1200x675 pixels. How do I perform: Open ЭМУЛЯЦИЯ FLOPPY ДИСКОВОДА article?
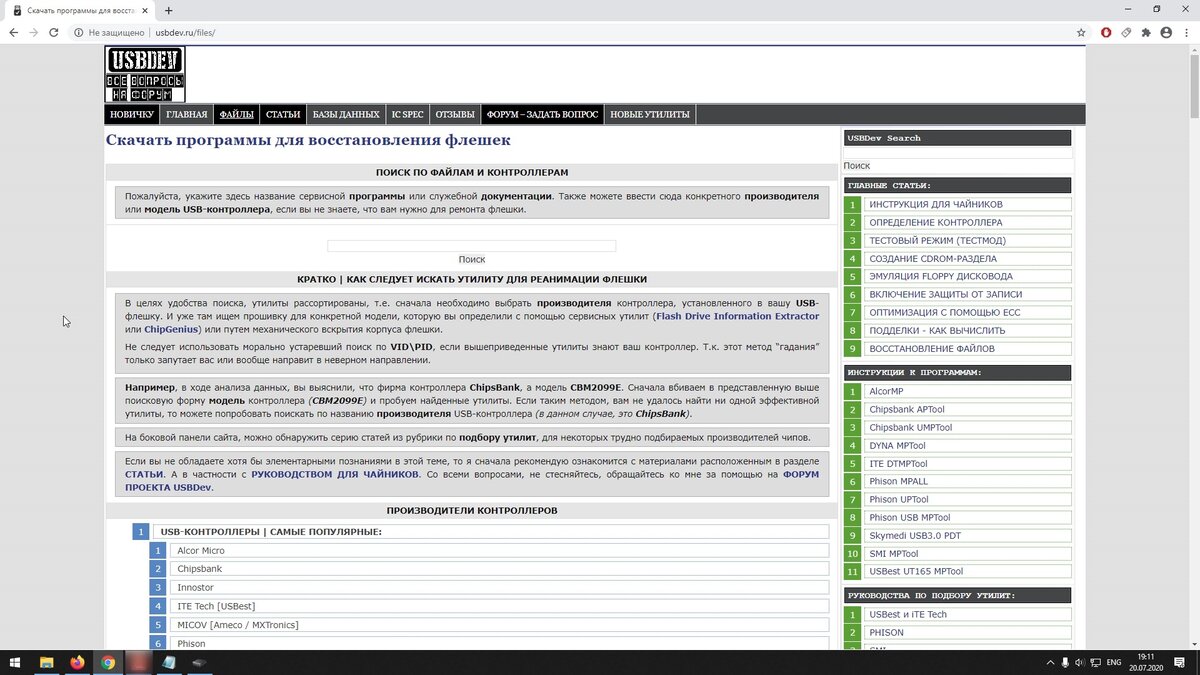click(967, 276)
